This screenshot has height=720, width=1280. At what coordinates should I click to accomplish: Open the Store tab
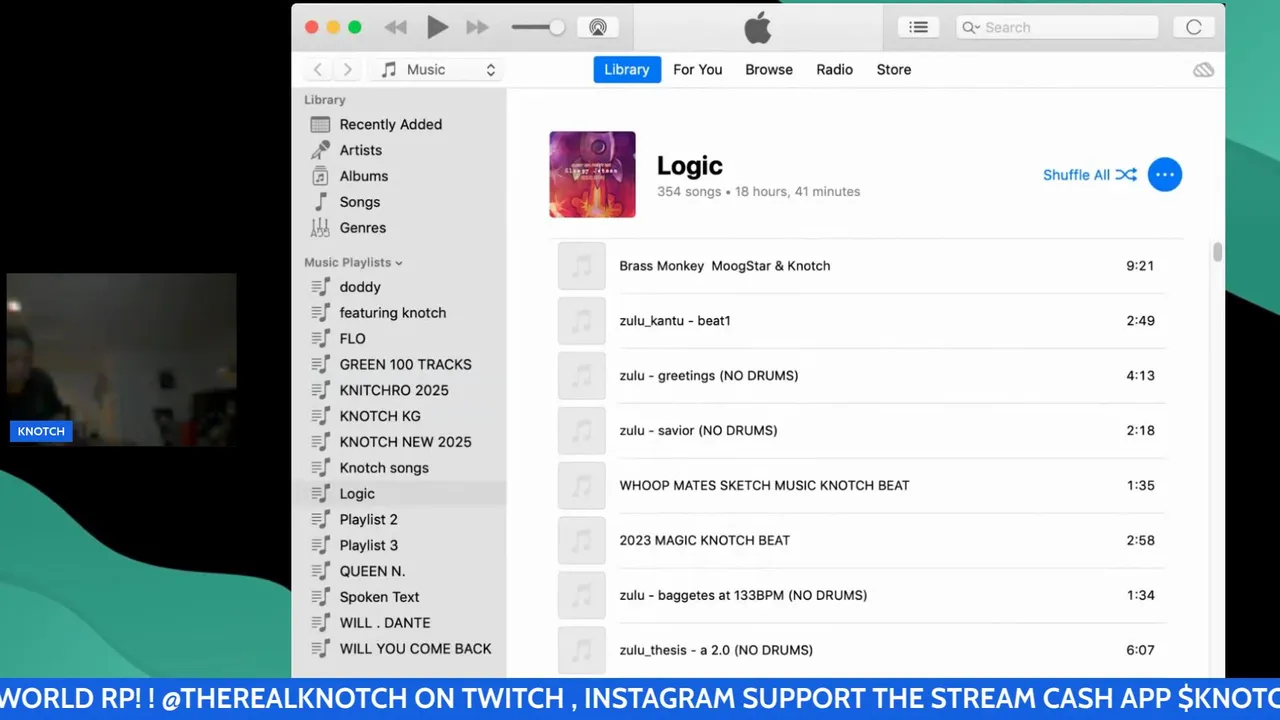(894, 69)
